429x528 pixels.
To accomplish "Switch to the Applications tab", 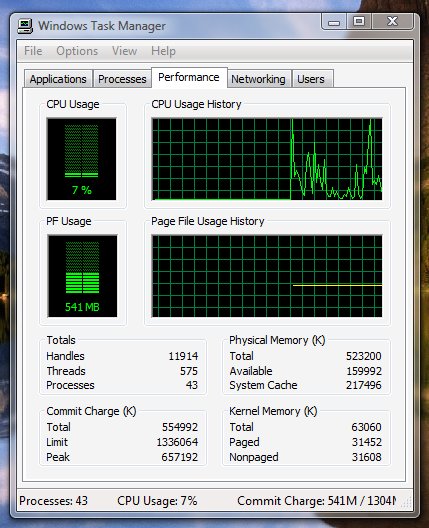I will (x=58, y=79).
